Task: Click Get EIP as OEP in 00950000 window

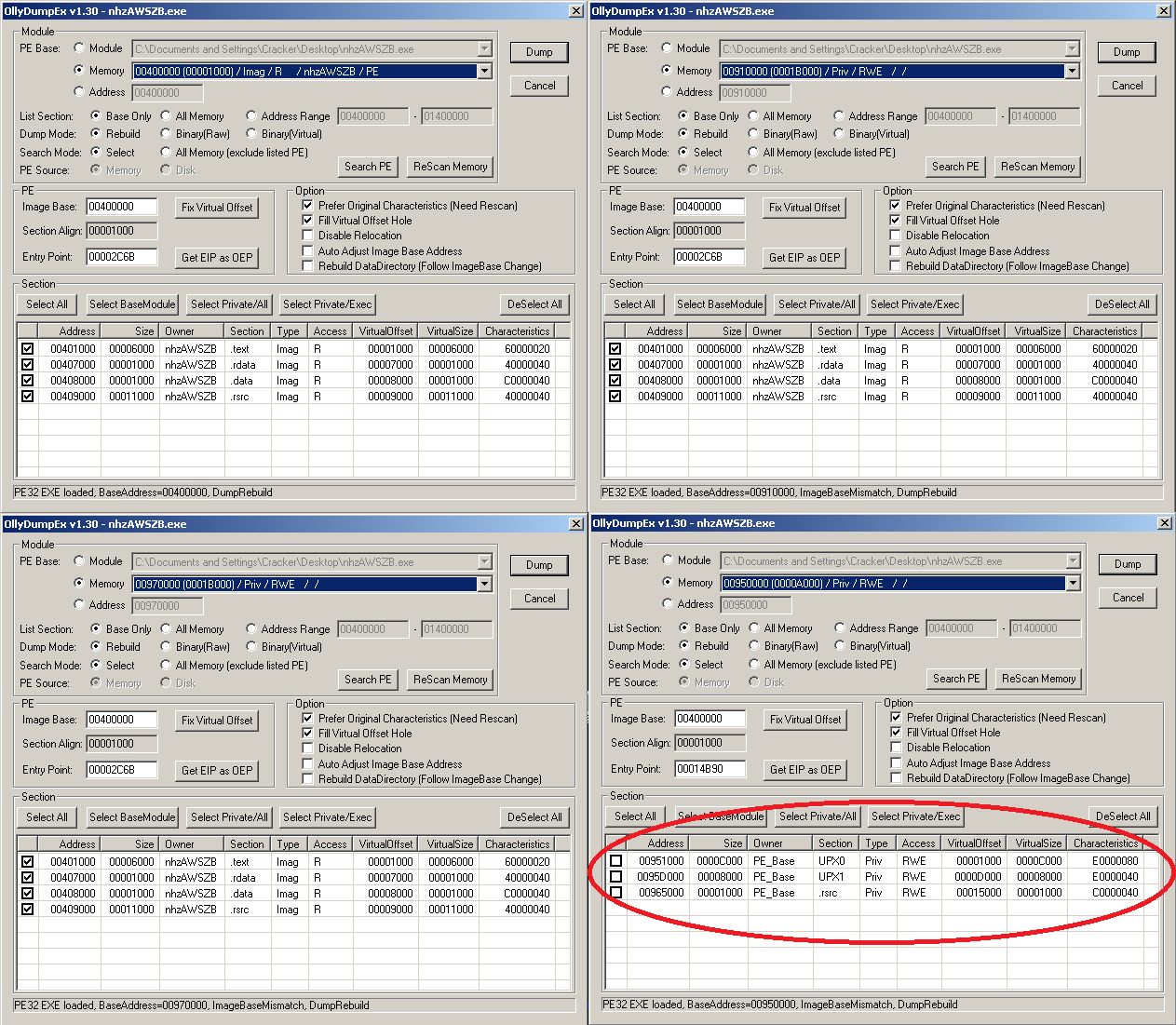Action: tap(805, 770)
